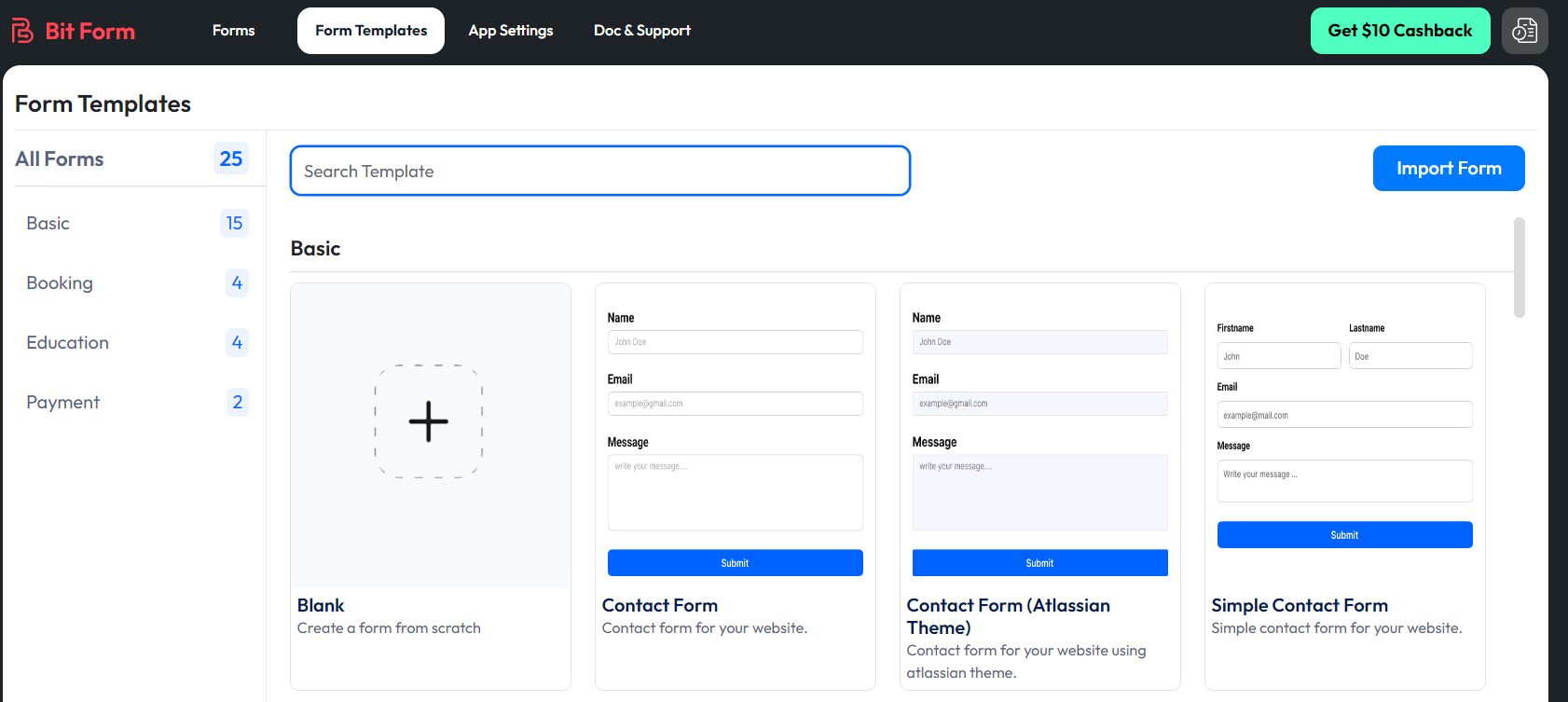Image resolution: width=1568 pixels, height=702 pixels.
Task: Go to App Settings
Action: (510, 31)
